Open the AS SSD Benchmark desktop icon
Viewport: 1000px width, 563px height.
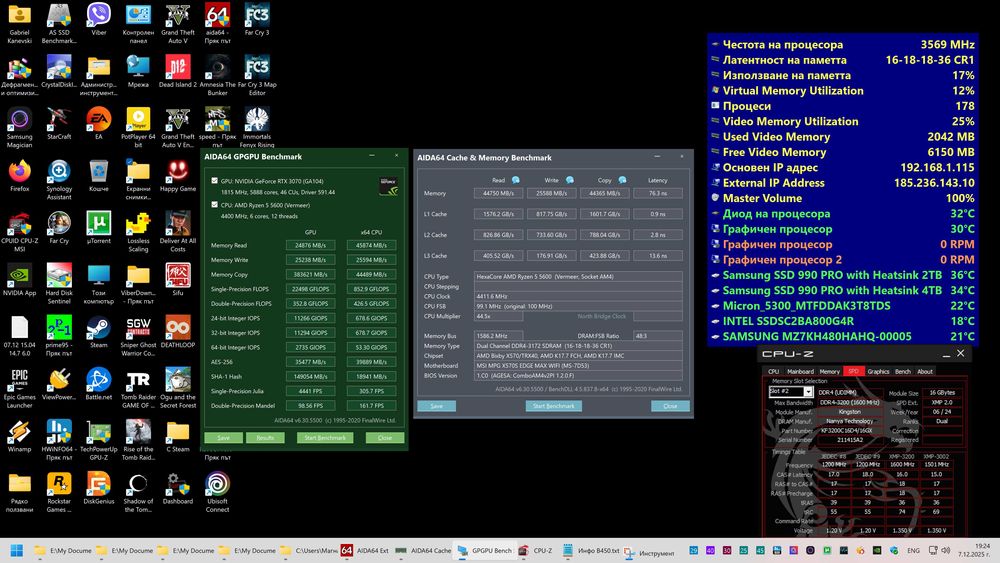click(x=59, y=24)
